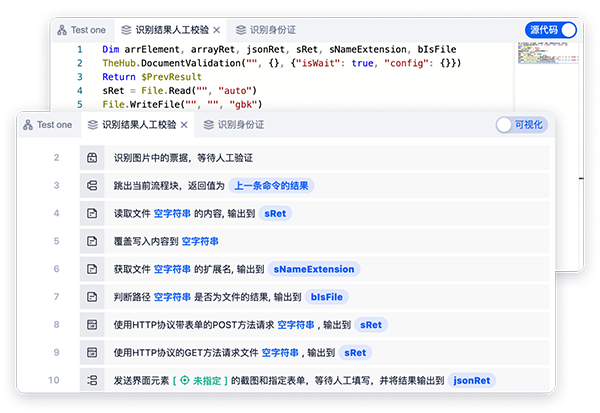The height and width of the screenshot is (413, 600).
Task: Click the row 4 read file command icon
Action: (x=92, y=214)
